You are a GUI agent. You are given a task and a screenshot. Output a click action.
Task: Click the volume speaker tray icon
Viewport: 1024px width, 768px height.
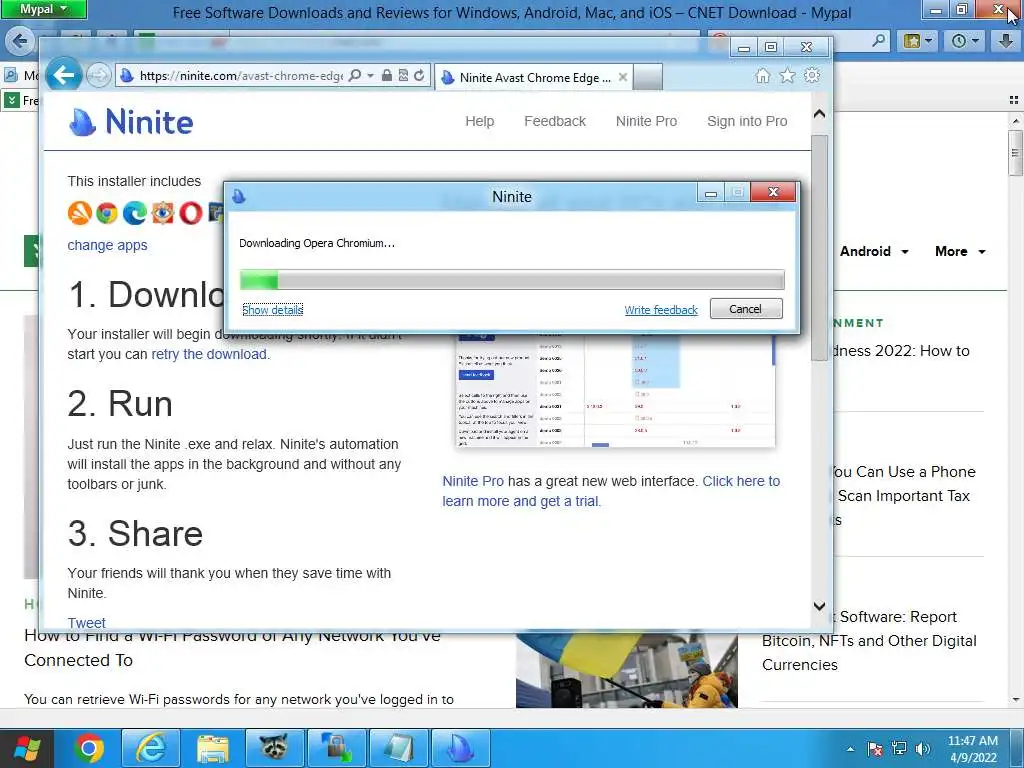click(922, 749)
